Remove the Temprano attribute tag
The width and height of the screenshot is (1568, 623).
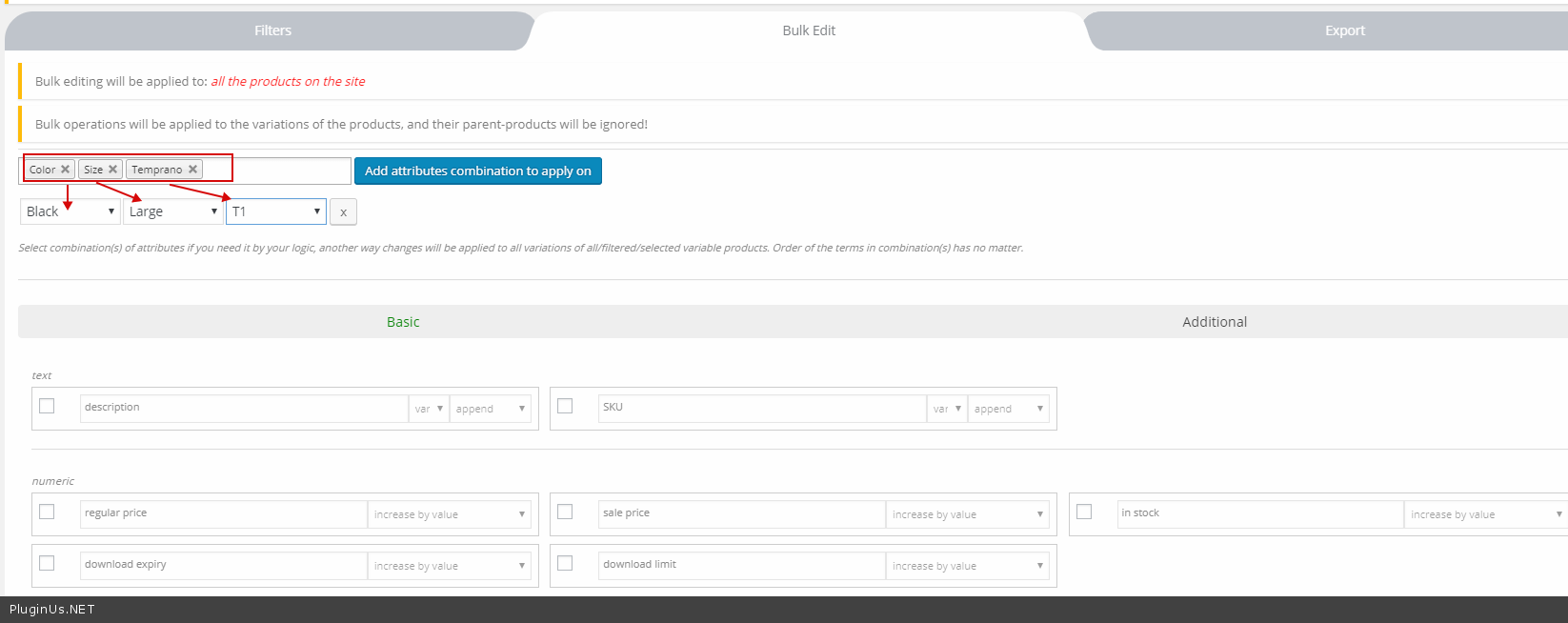(192, 170)
